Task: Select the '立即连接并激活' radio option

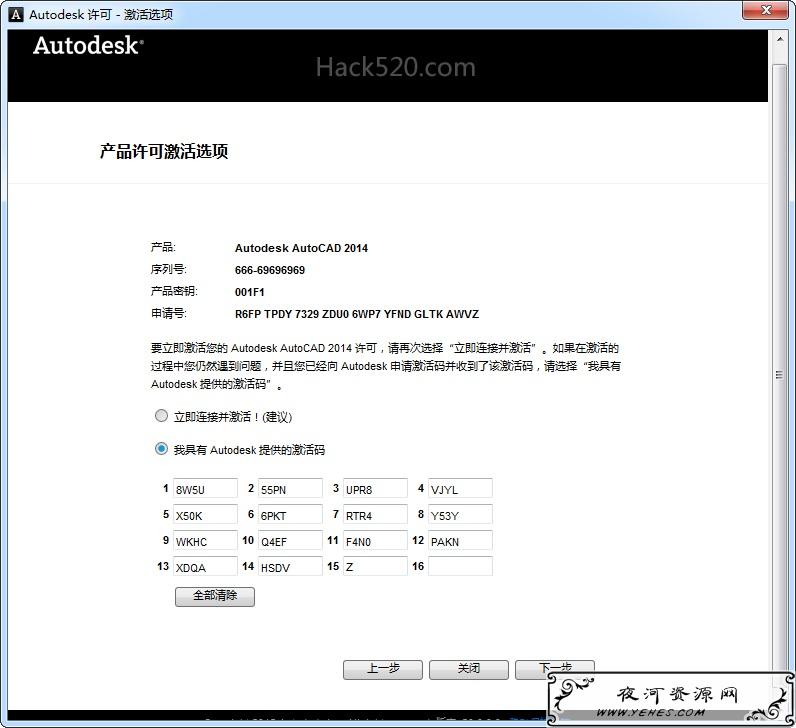Action: pos(161,416)
